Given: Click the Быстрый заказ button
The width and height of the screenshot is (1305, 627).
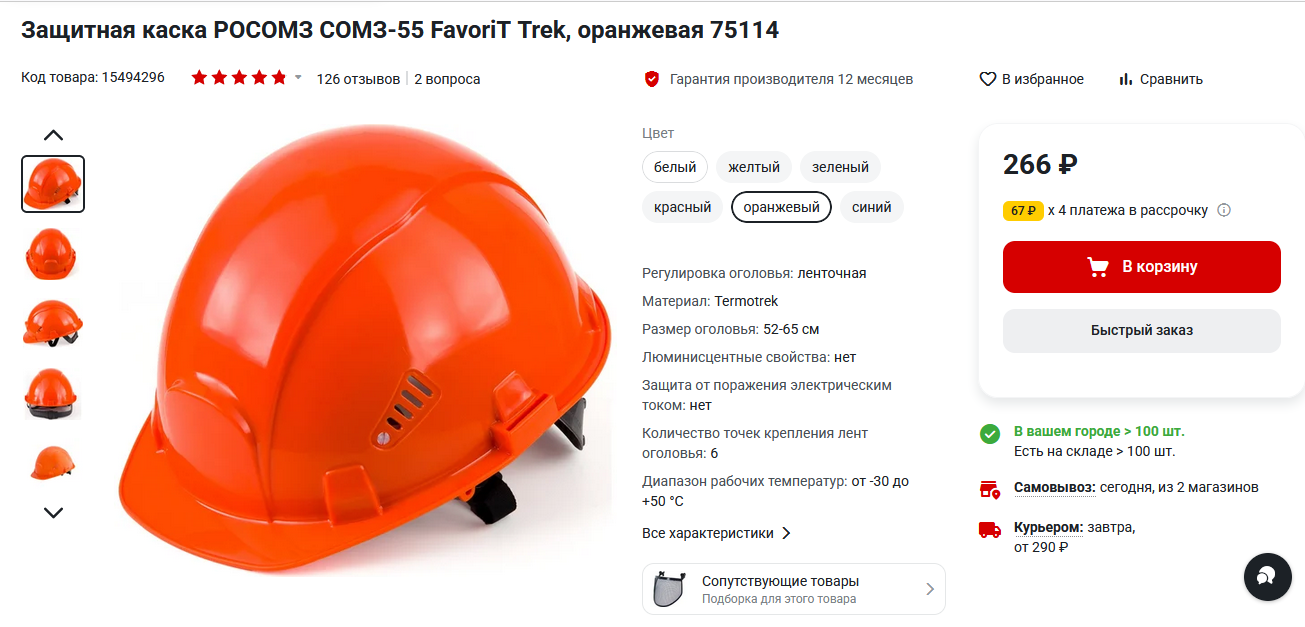Looking at the screenshot, I should (x=1142, y=331).
